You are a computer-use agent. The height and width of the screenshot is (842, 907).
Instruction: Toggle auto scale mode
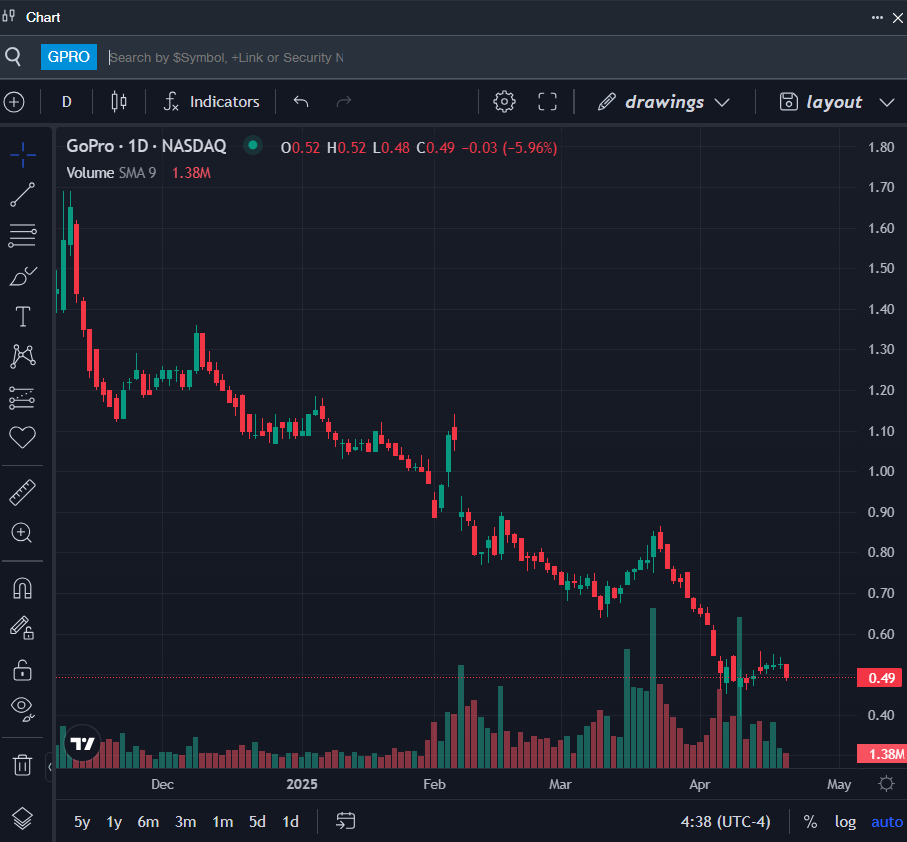pos(886,822)
